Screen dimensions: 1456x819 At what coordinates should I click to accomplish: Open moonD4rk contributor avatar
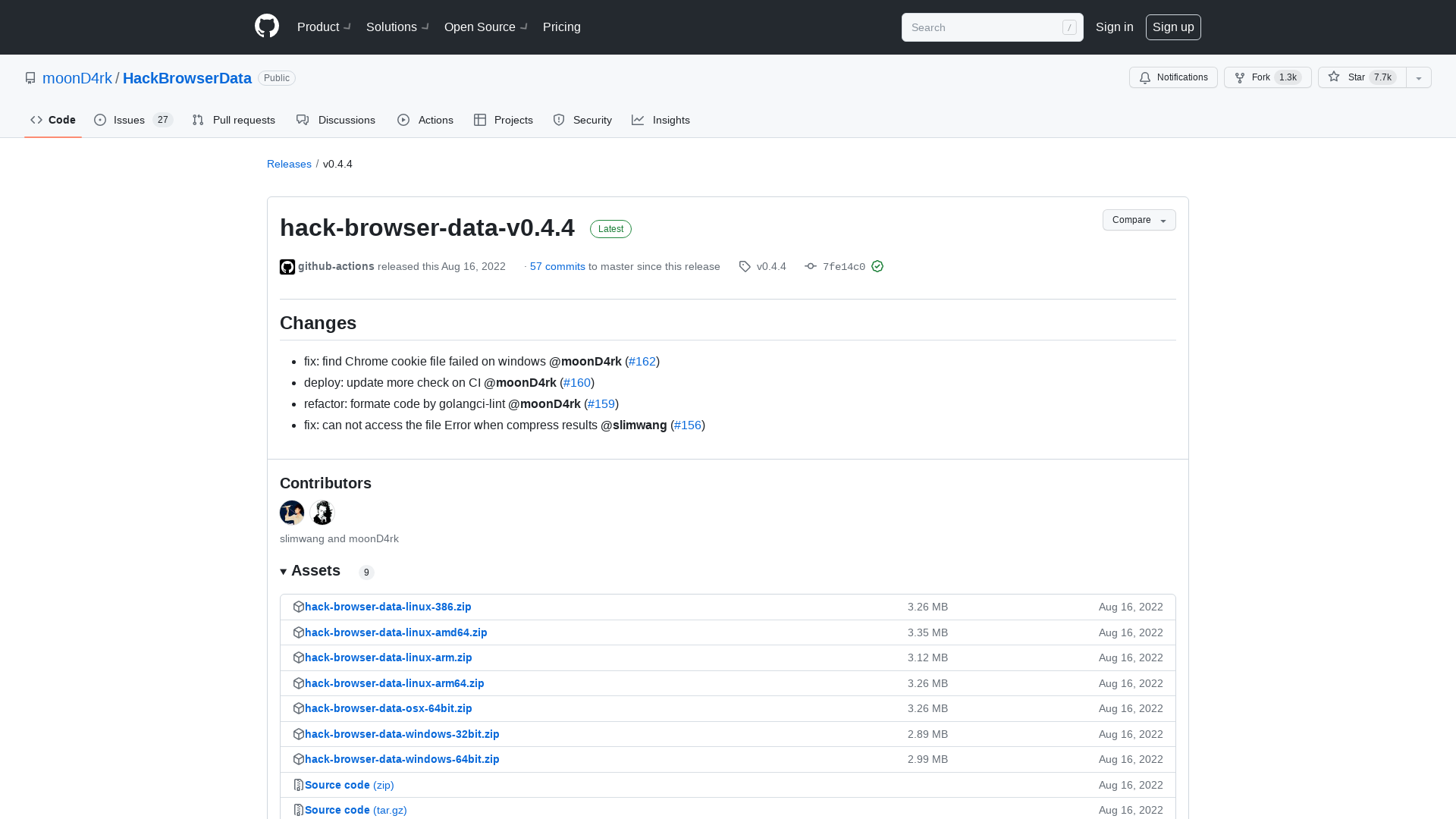coord(322,513)
